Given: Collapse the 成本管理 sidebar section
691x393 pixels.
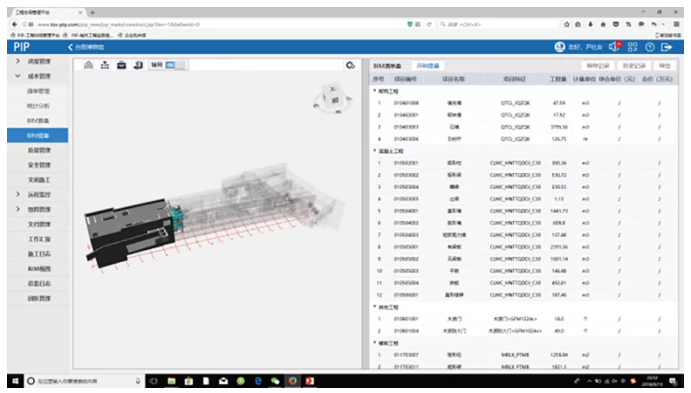Looking at the screenshot, I should pos(18,76).
